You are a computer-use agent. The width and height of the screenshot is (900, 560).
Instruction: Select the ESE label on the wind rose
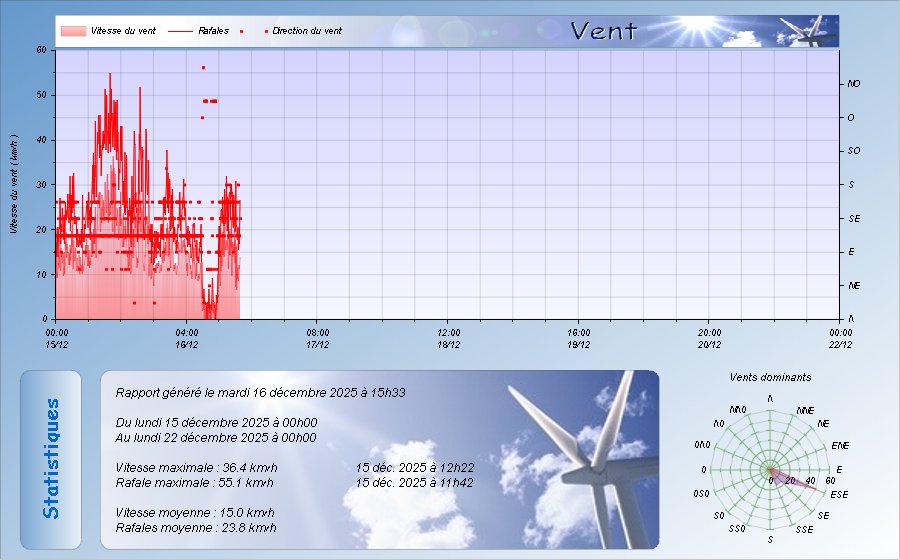pyautogui.click(x=840, y=494)
